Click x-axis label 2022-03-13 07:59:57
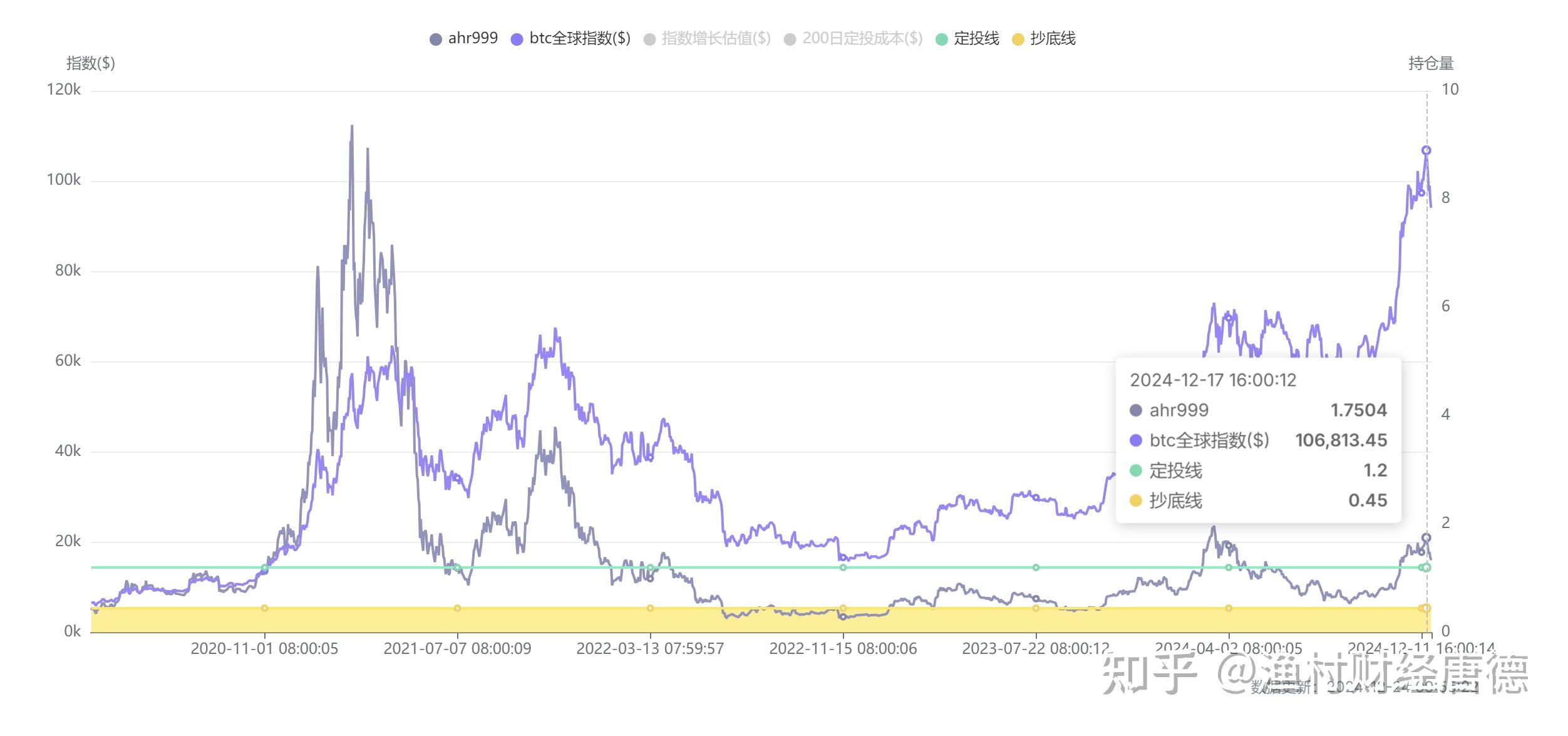This screenshot has height=736, width=1568. click(x=650, y=648)
